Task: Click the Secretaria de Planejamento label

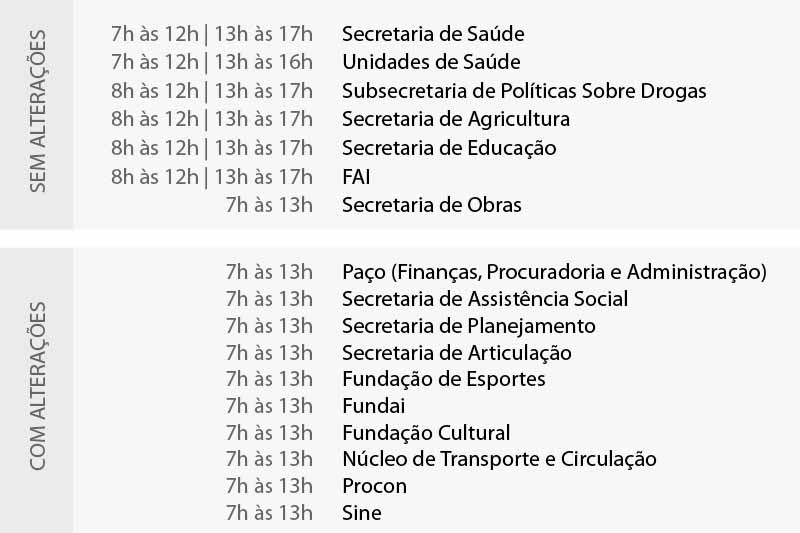Action: tap(469, 326)
